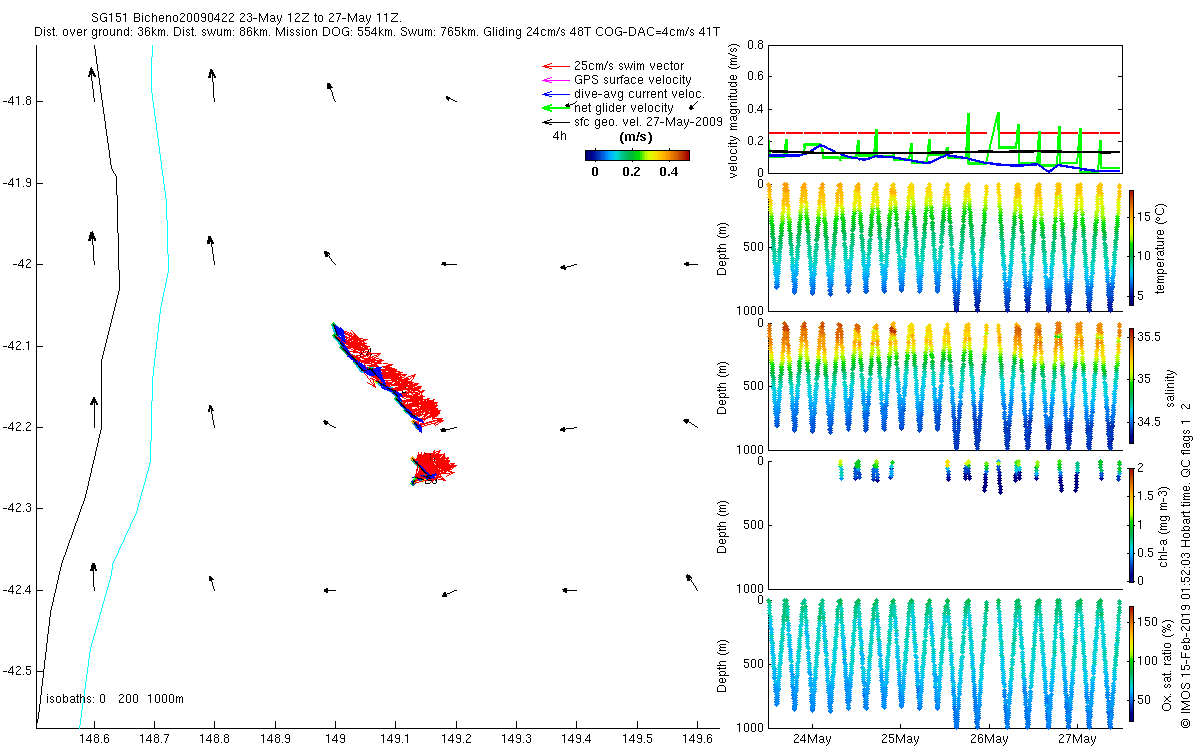Viewport: 1200px width, 750px height.
Task: Click the -42.3 latitude tick label
Action: pyautogui.click(x=18, y=508)
